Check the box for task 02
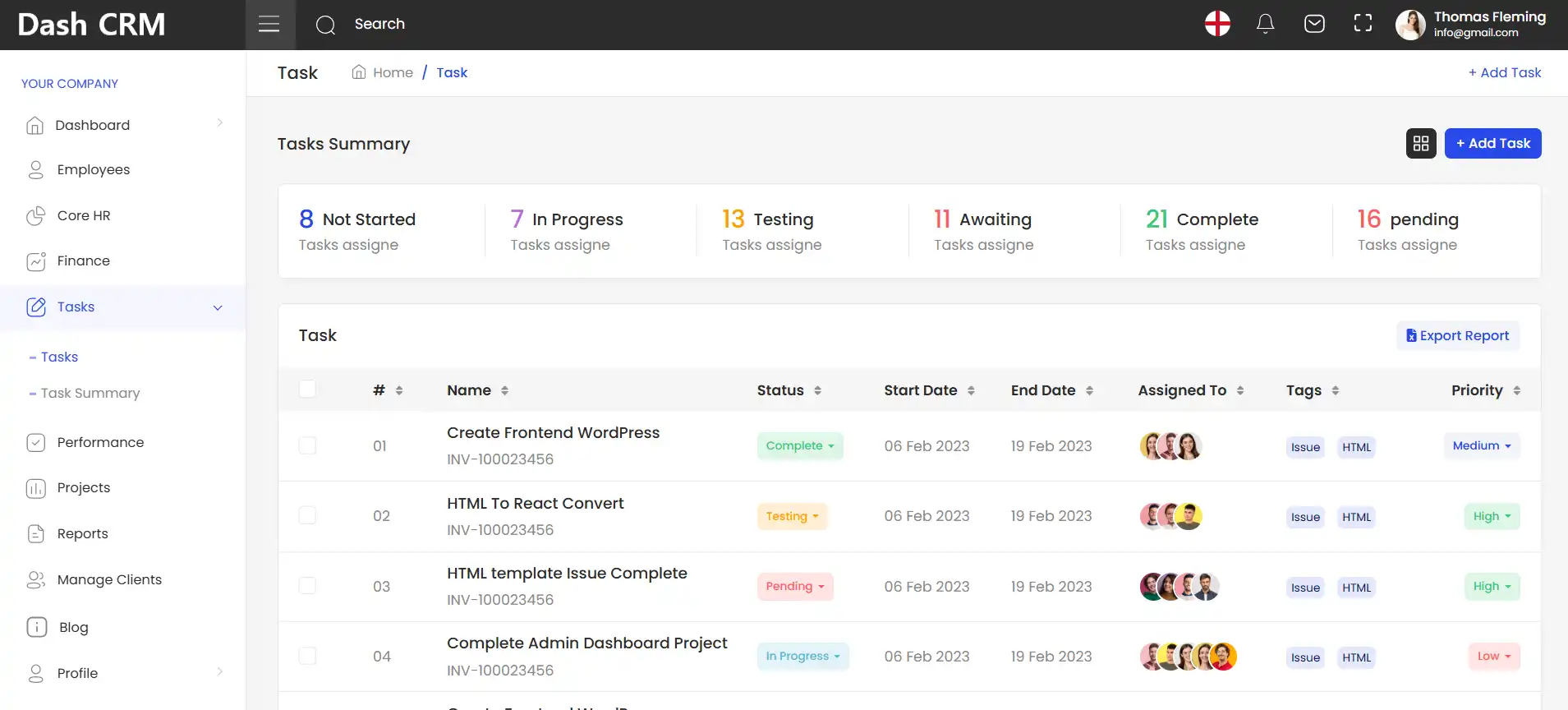Screen dimensions: 1568x710 pos(307,515)
